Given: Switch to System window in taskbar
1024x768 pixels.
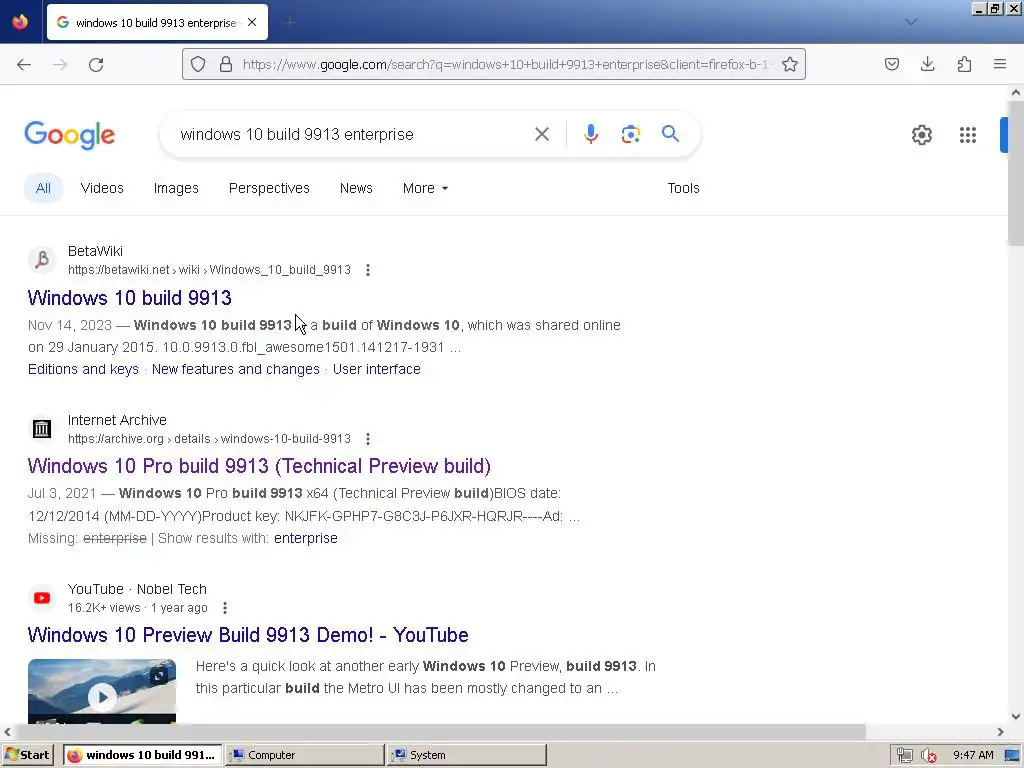Looking at the screenshot, I should (466, 755).
